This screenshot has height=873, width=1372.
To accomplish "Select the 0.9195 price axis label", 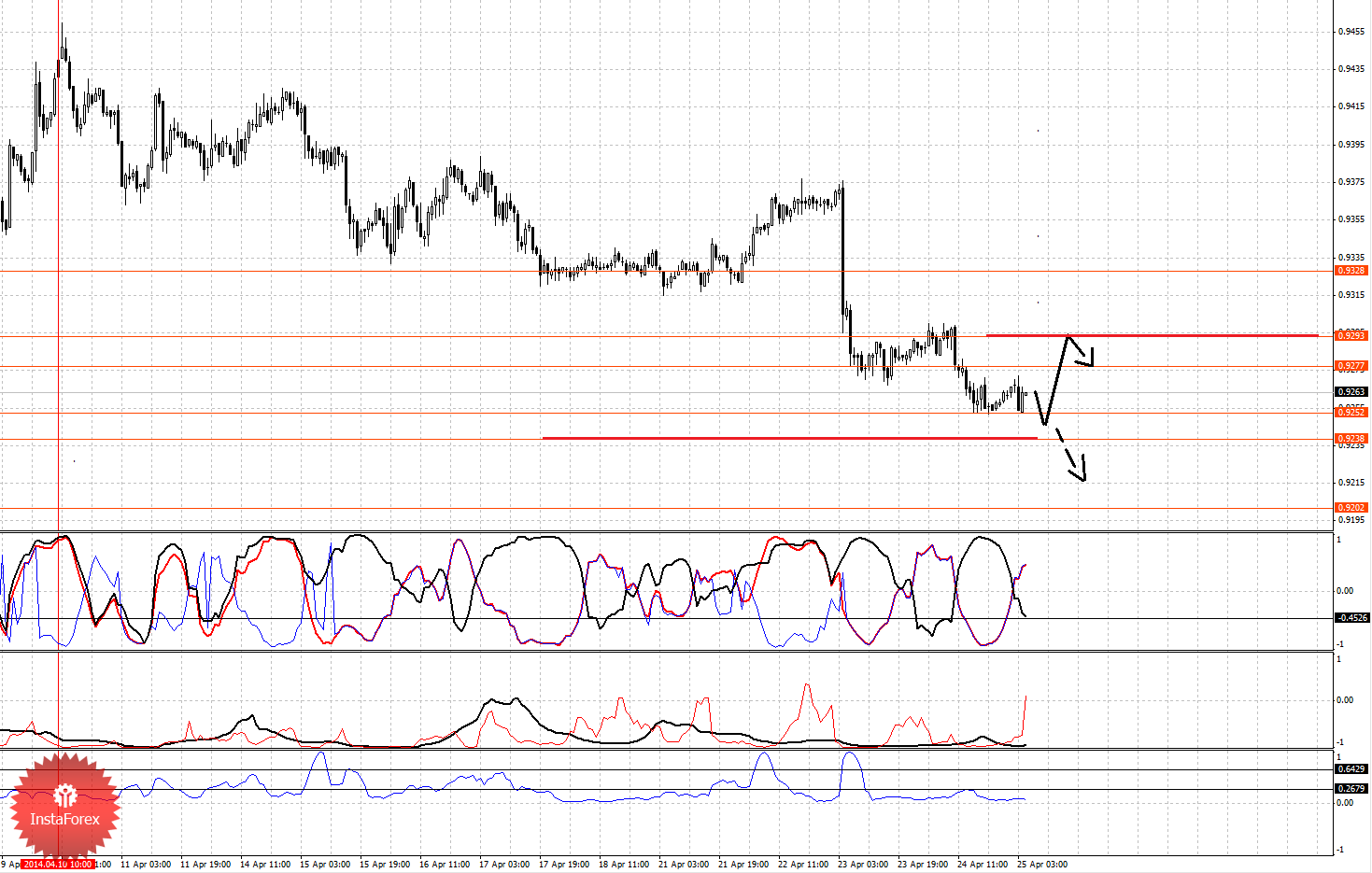I will coord(1351,520).
